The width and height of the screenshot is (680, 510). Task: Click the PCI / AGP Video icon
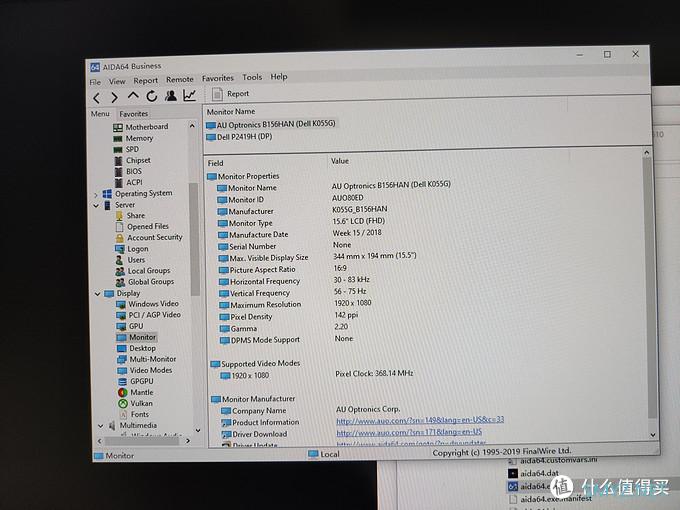click(121, 315)
